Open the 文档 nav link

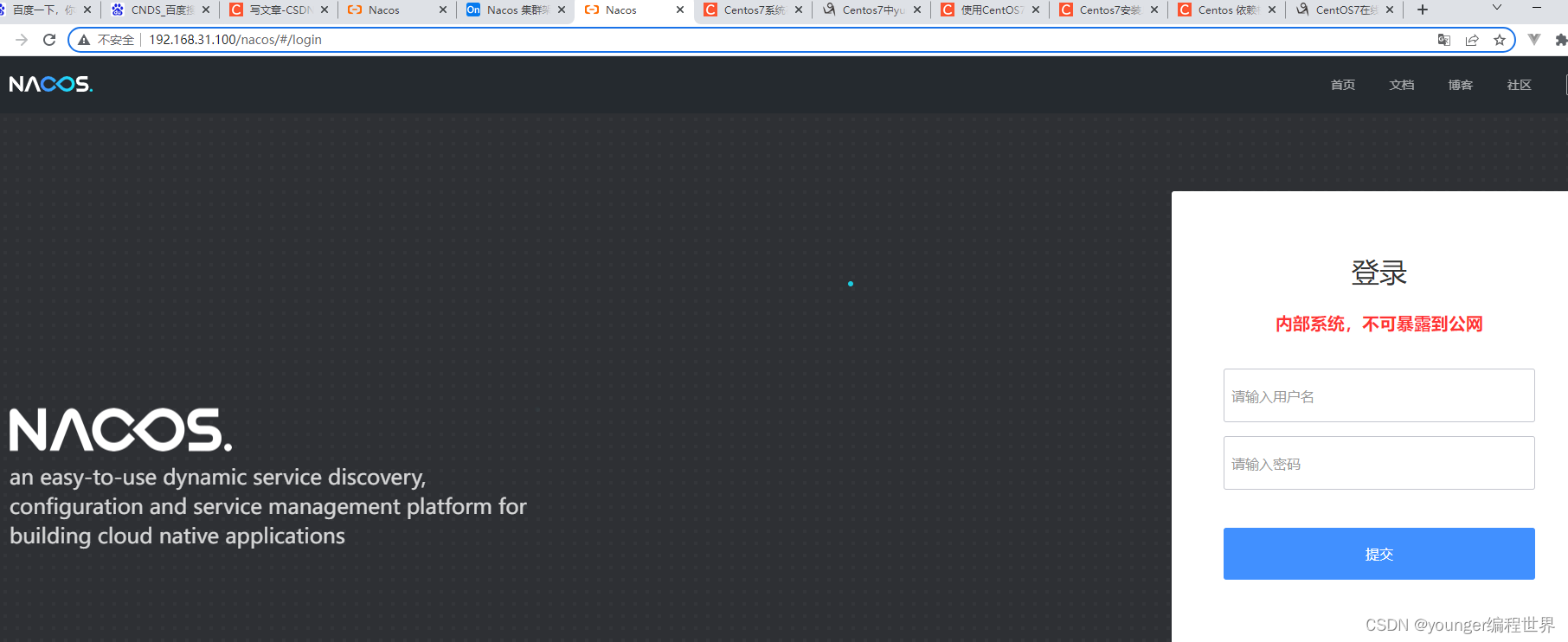point(1402,85)
